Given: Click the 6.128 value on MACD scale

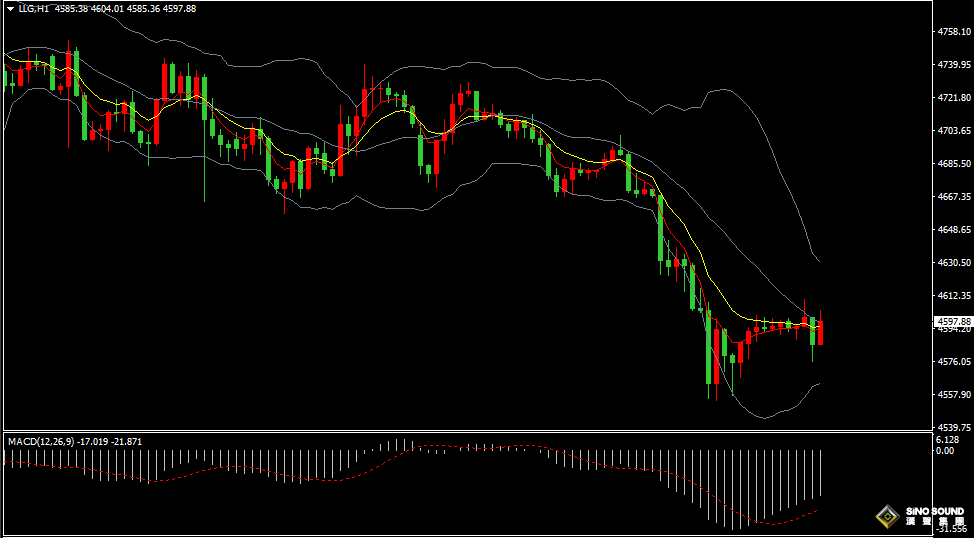Looking at the screenshot, I should pyautogui.click(x=948, y=440).
